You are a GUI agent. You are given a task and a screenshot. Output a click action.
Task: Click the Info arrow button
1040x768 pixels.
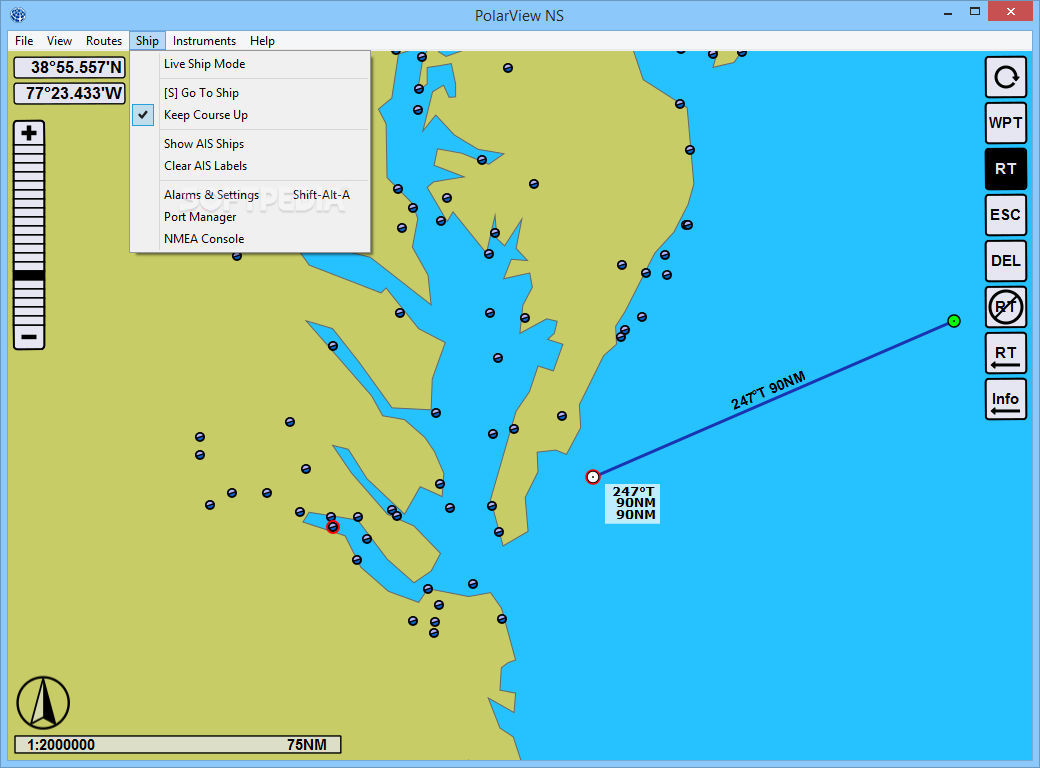pos(1006,399)
